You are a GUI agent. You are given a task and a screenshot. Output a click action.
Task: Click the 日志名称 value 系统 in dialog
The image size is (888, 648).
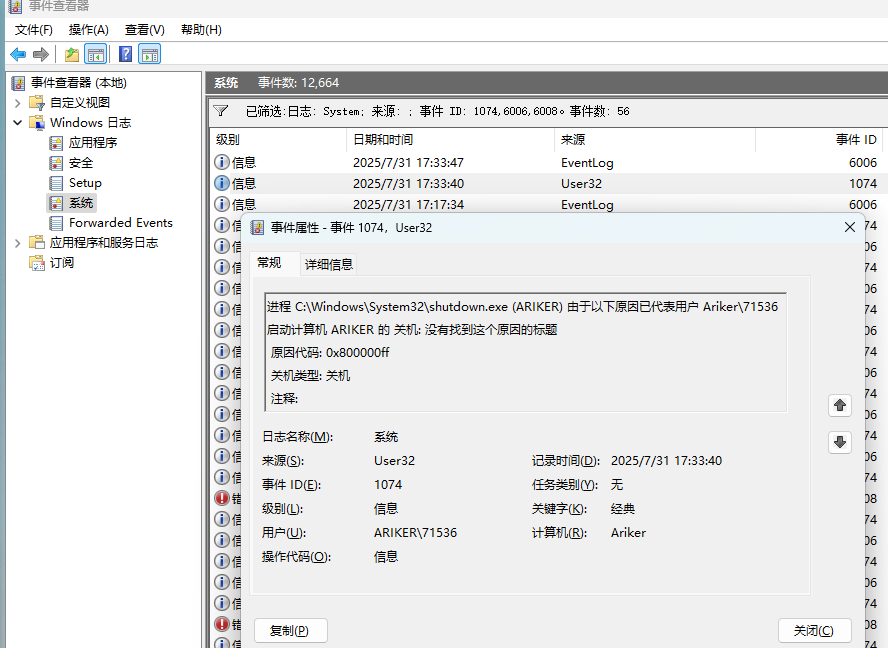386,437
